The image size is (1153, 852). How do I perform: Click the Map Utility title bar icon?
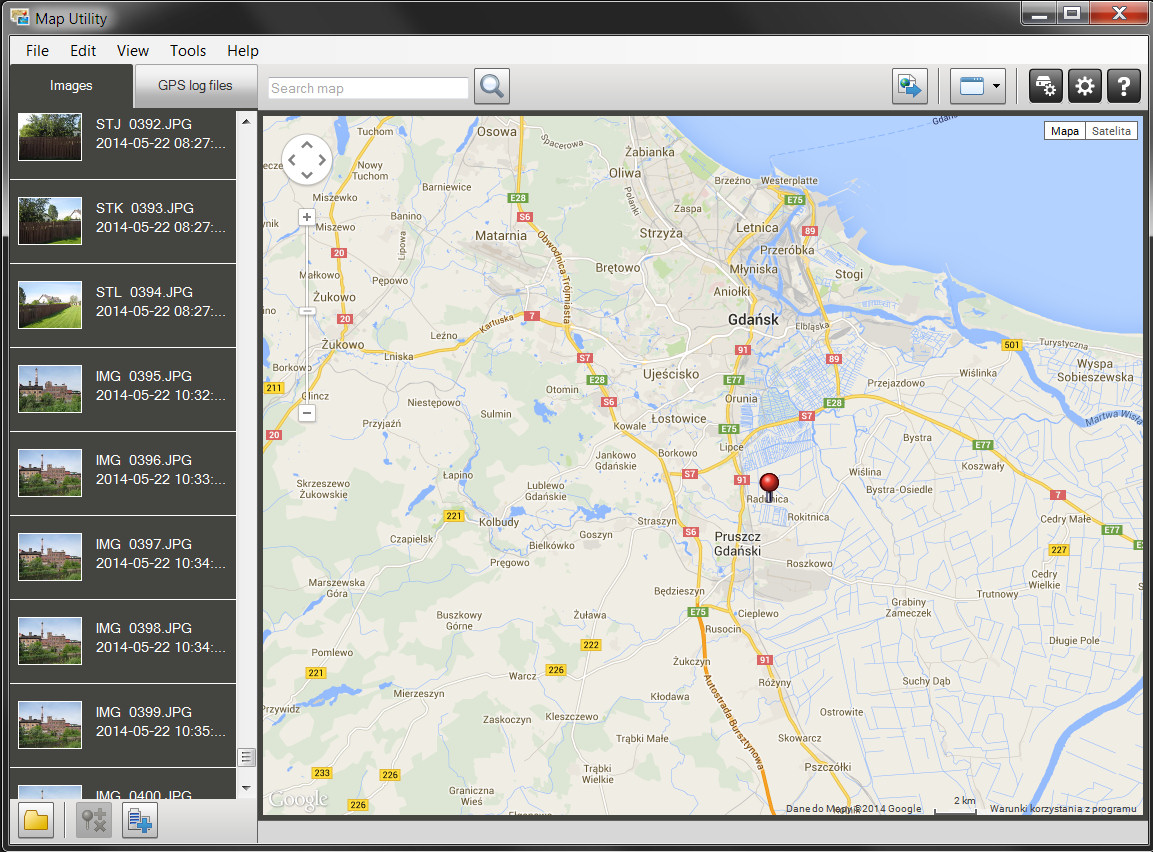[x=19, y=18]
